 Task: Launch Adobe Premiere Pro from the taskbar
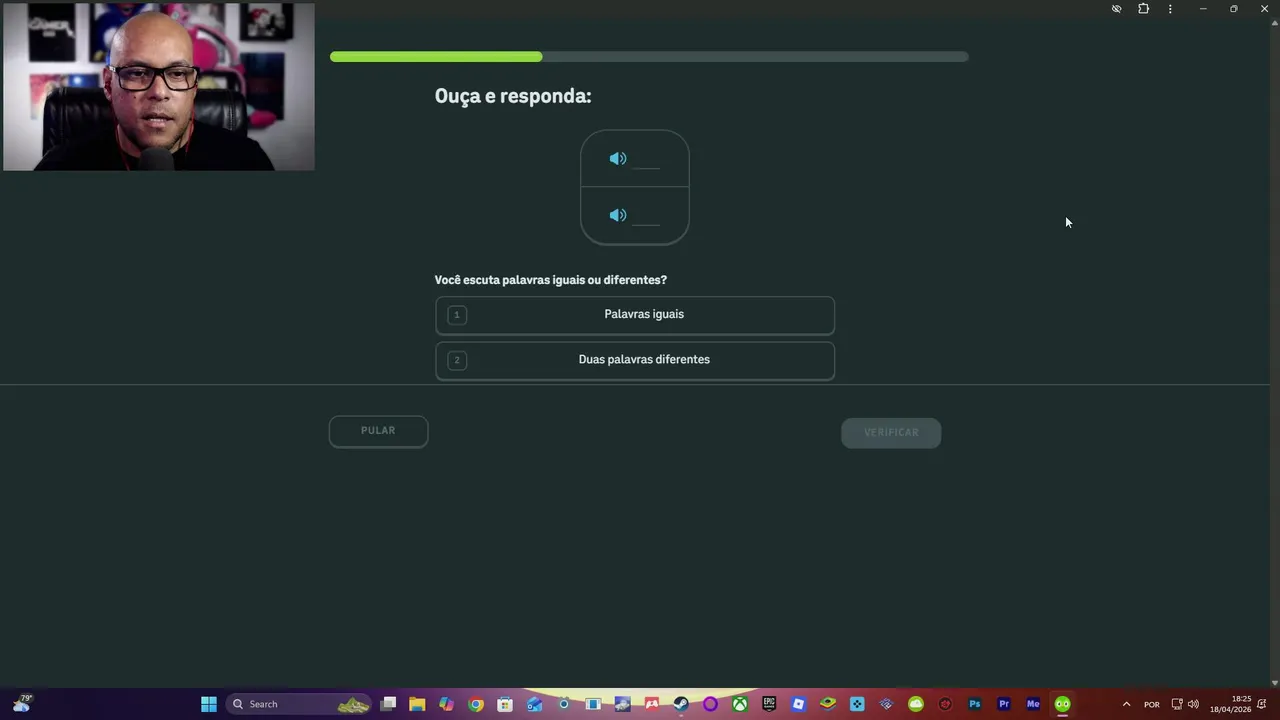pos(1004,704)
